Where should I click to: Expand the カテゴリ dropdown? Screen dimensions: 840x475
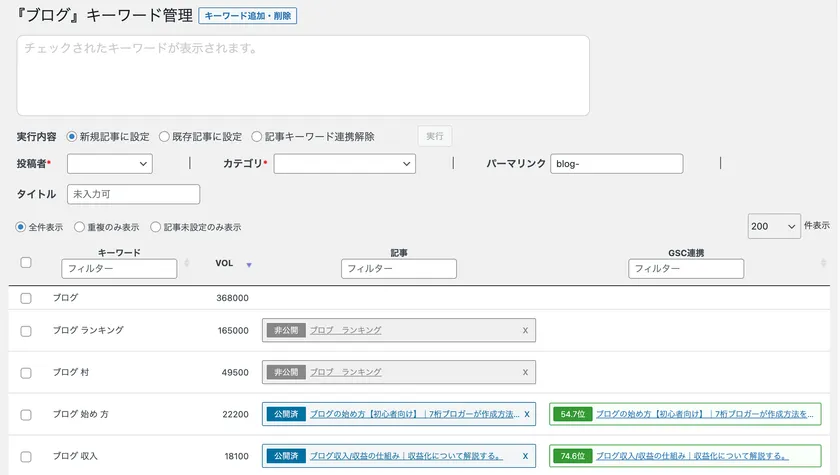tap(344, 164)
